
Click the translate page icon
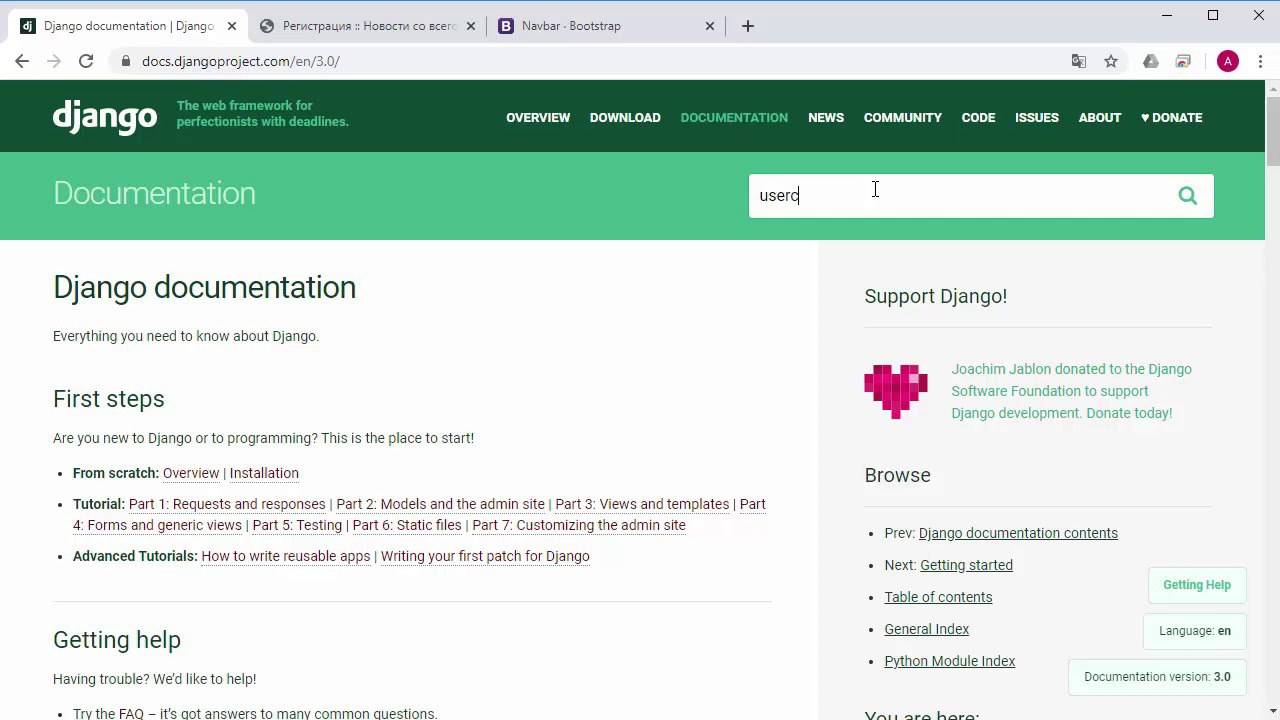point(1079,61)
